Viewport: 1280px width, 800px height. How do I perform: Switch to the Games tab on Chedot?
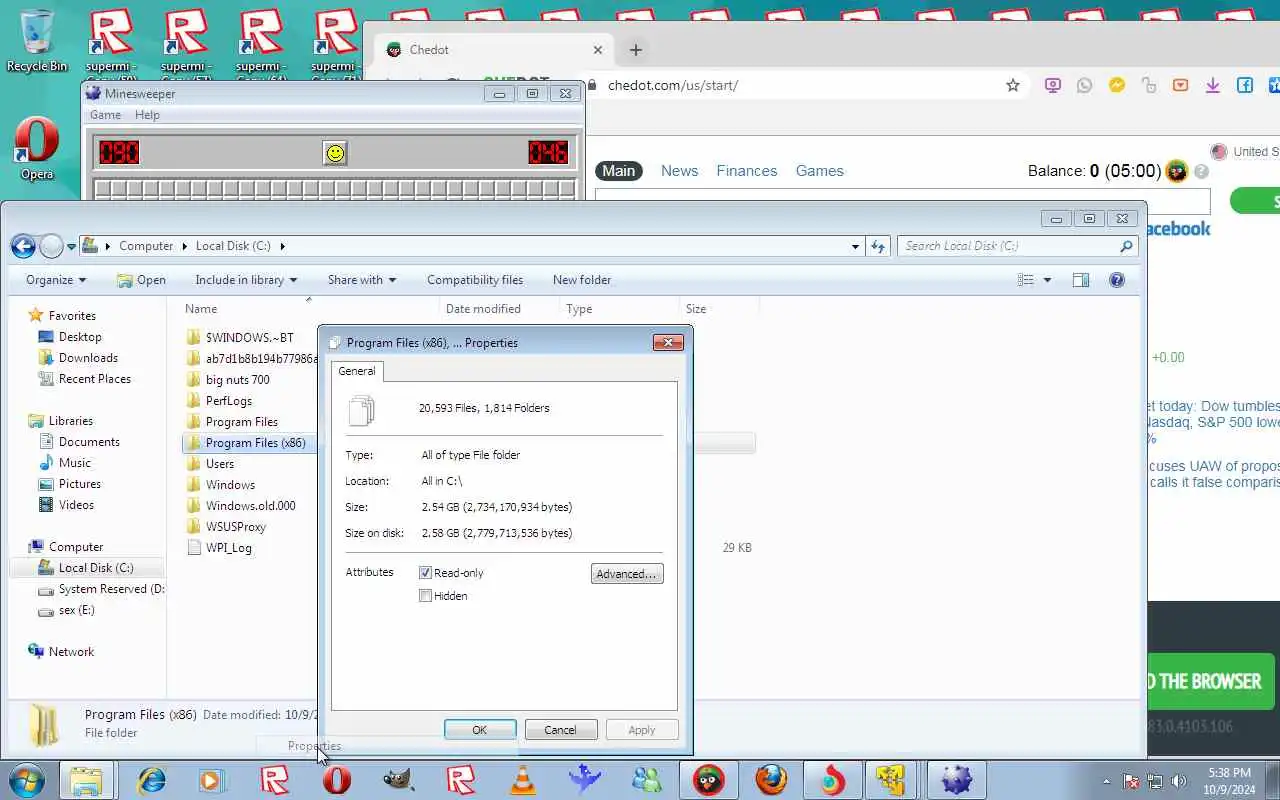click(x=819, y=171)
